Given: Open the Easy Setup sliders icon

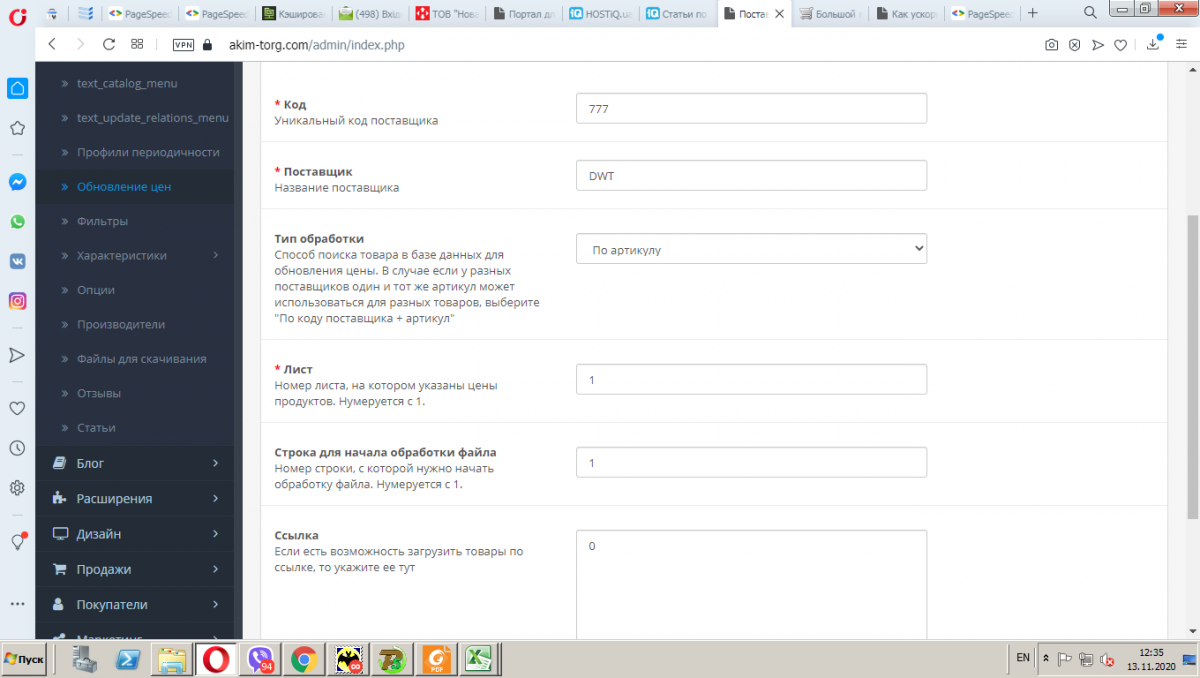Looking at the screenshot, I should point(1181,45).
